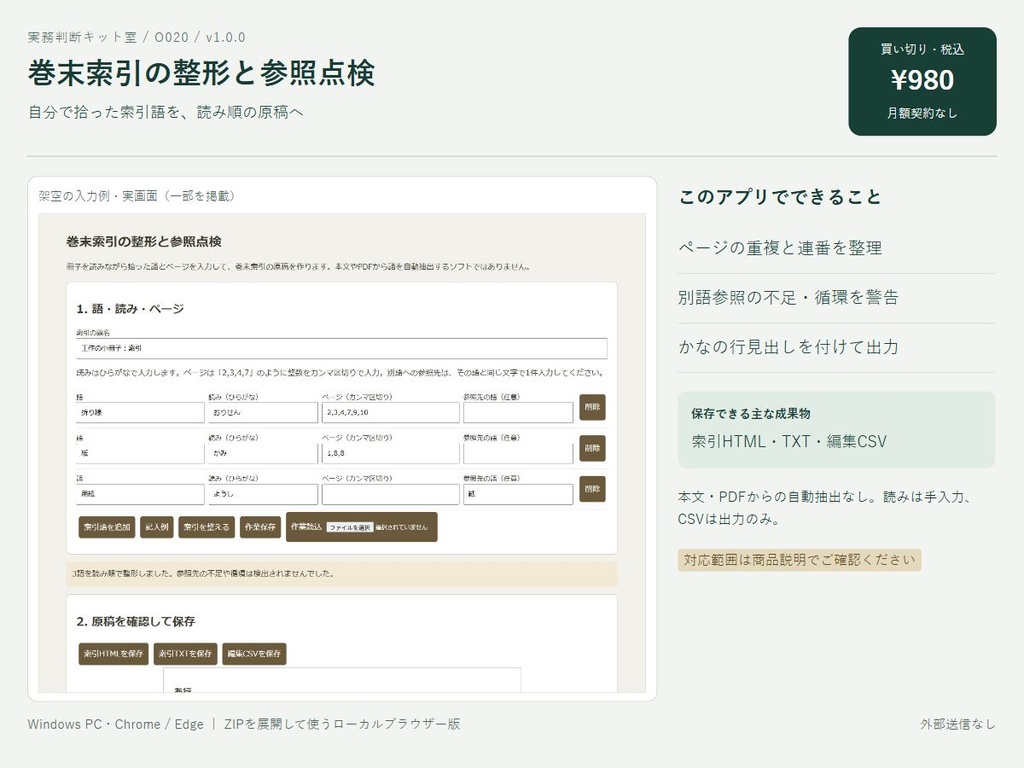Click footer text Windows PC・Chrome / Edge
Screen dimensions: 1024x768
pyautogui.click(x=116, y=724)
